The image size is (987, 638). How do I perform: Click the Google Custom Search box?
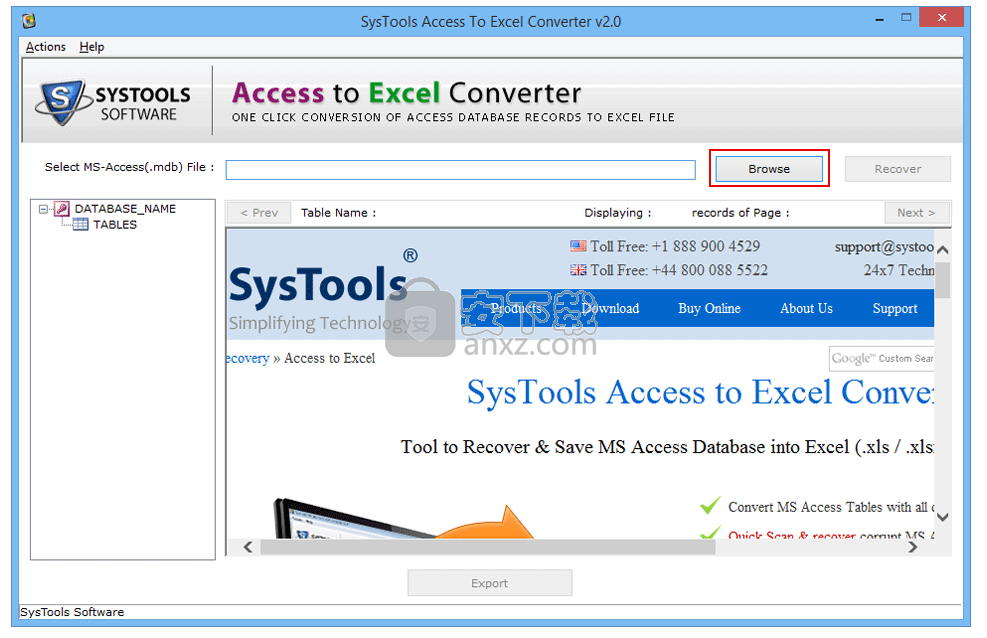[x=881, y=359]
